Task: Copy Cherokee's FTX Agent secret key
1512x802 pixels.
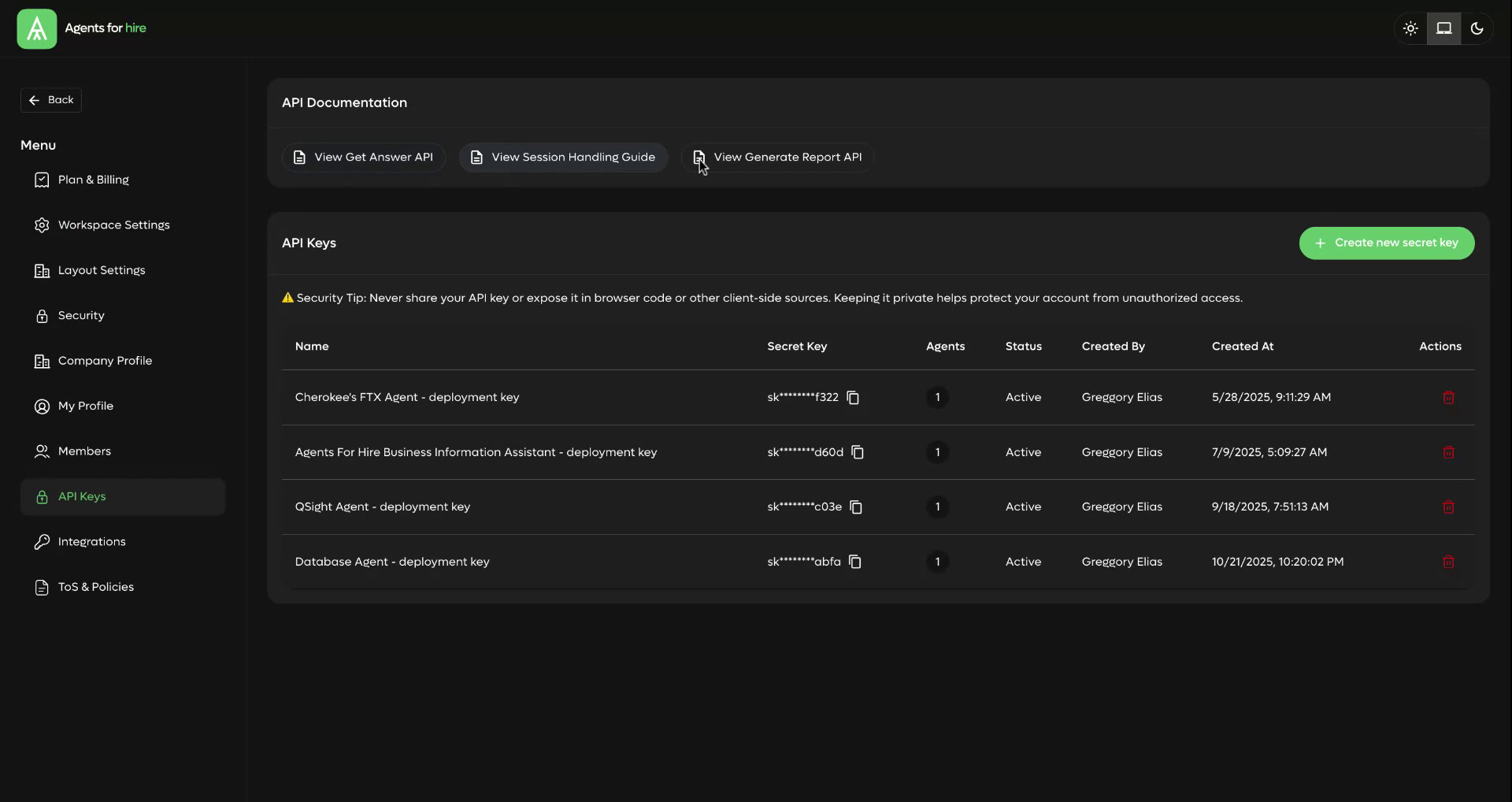Action: [854, 397]
